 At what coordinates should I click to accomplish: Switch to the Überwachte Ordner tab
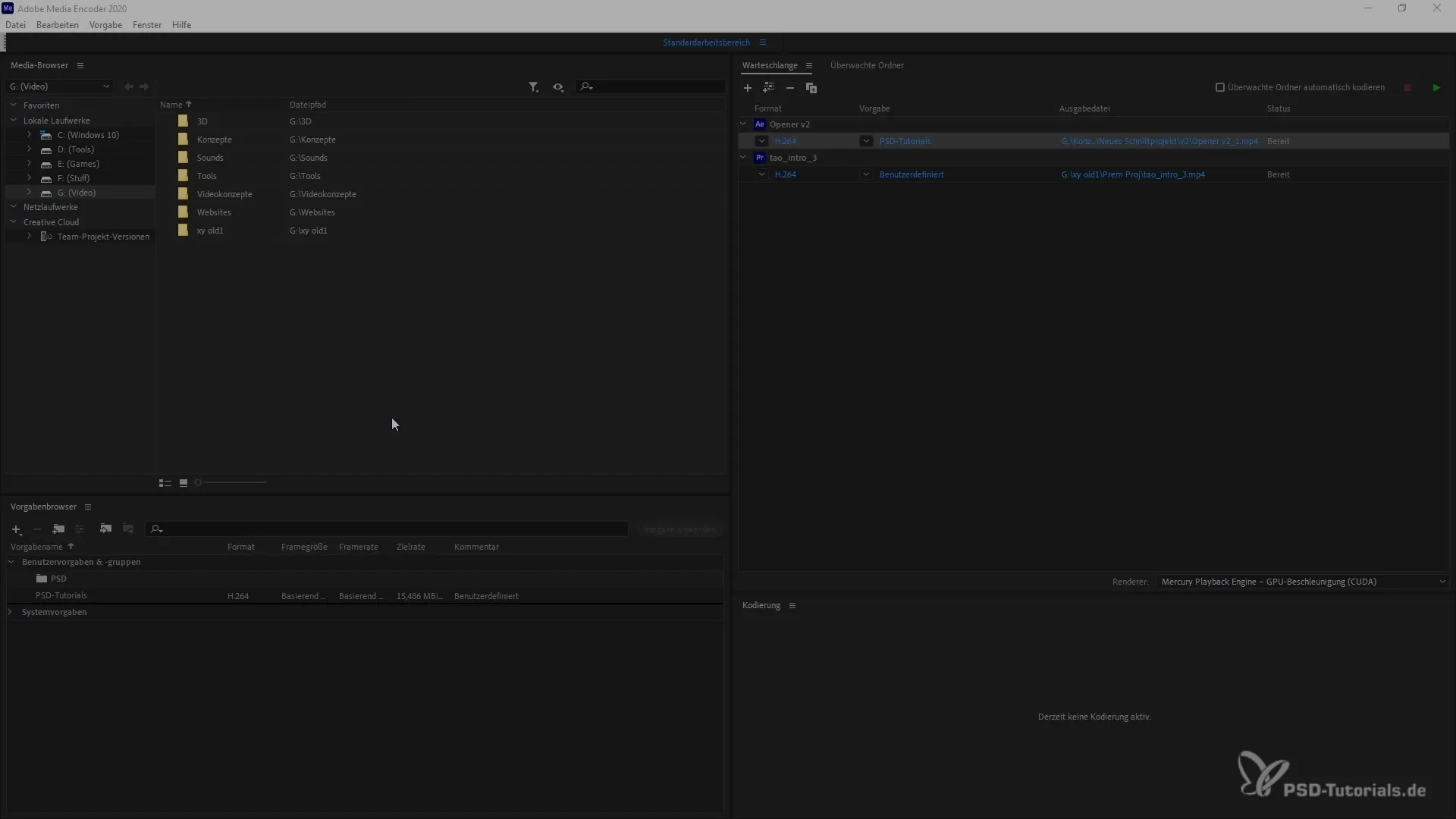pyautogui.click(x=867, y=65)
